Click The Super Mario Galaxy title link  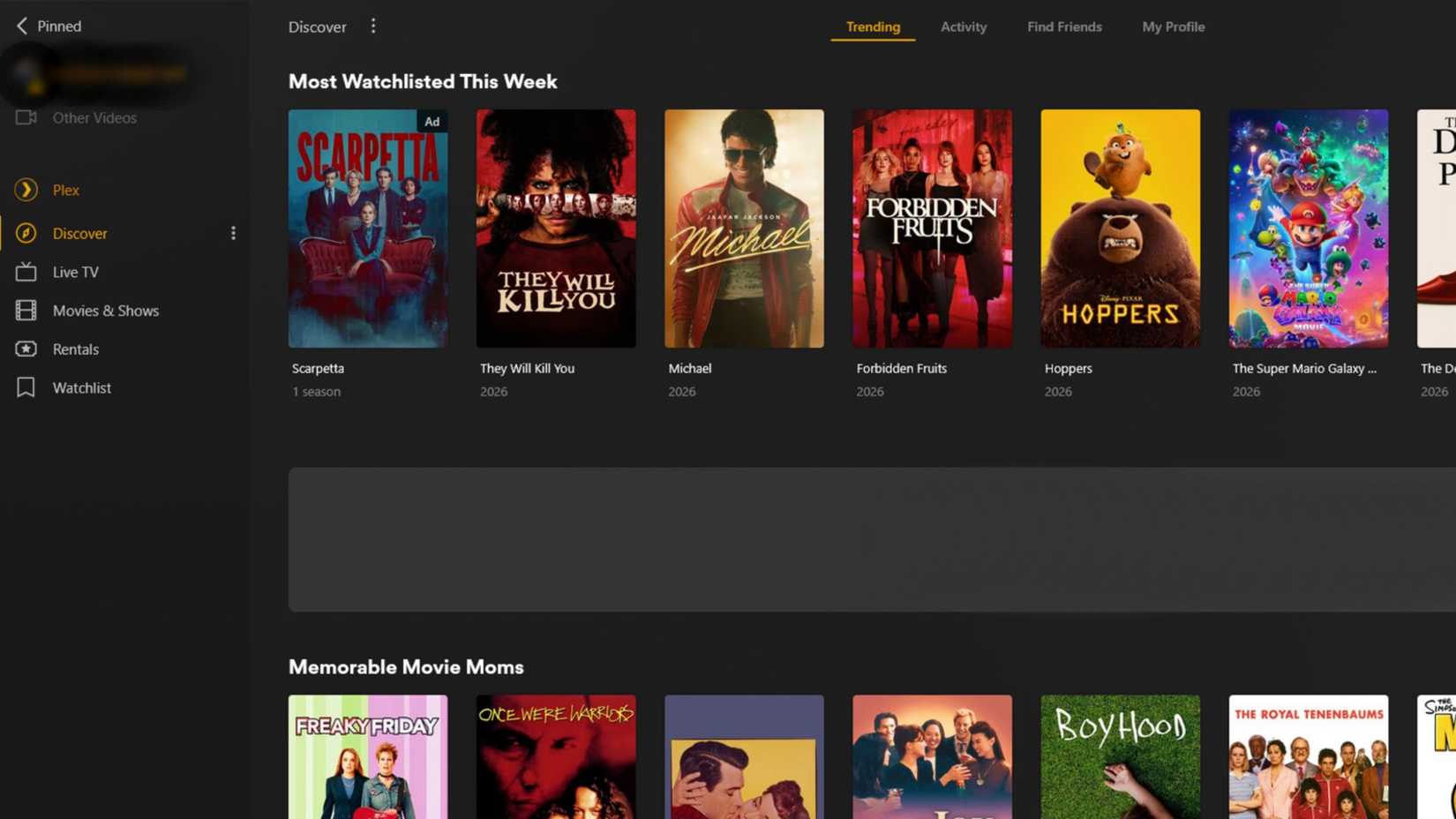[1304, 368]
